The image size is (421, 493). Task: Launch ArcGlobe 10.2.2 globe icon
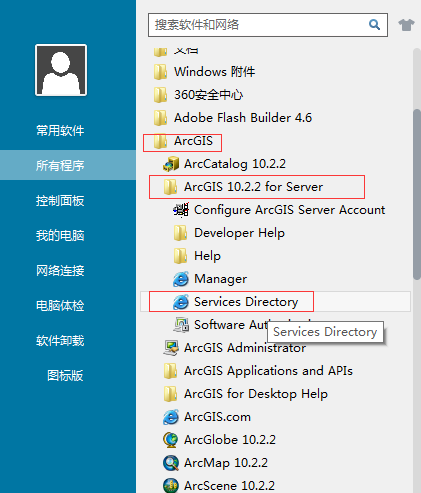tap(171, 440)
